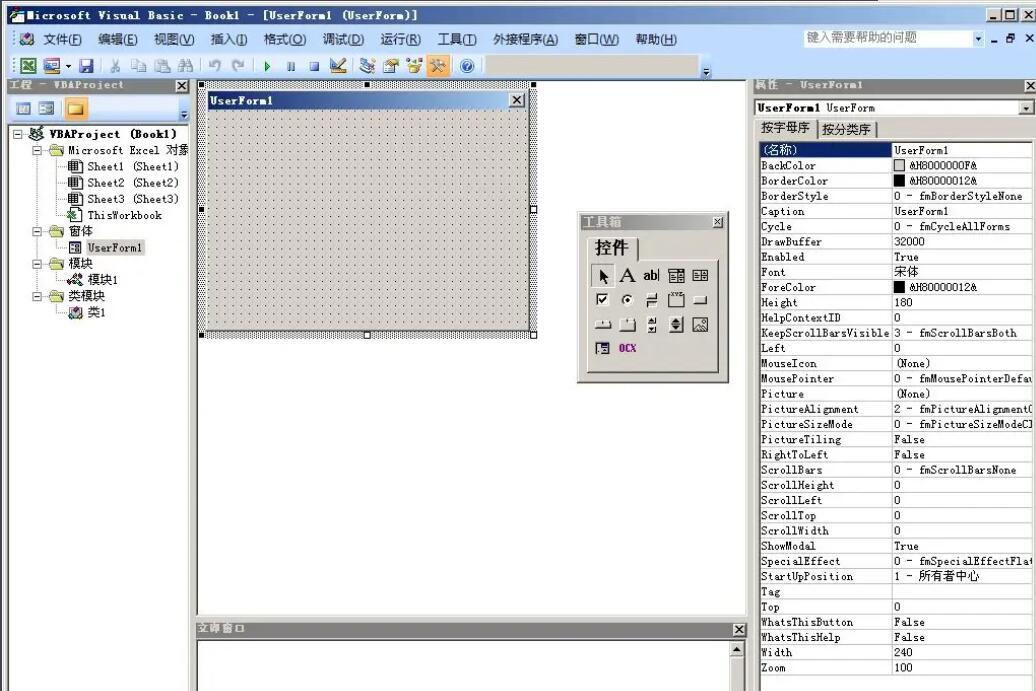Select the MultiPage control in toolbox
The height and width of the screenshot is (691, 1036).
tap(627, 324)
